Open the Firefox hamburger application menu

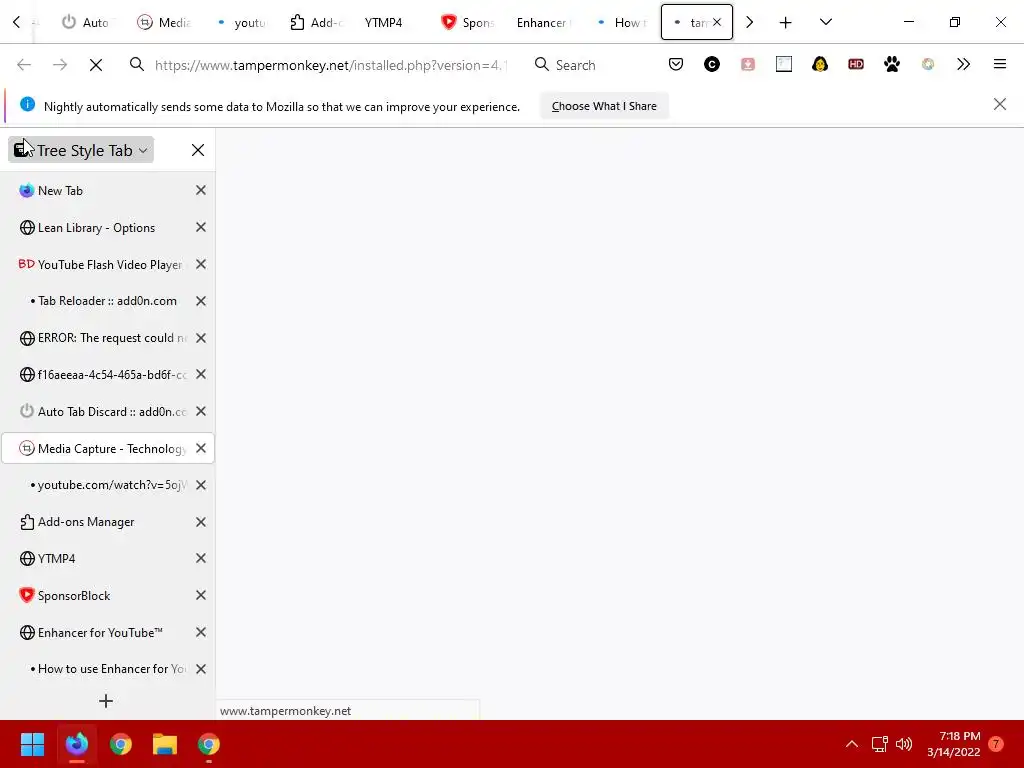(x=999, y=64)
